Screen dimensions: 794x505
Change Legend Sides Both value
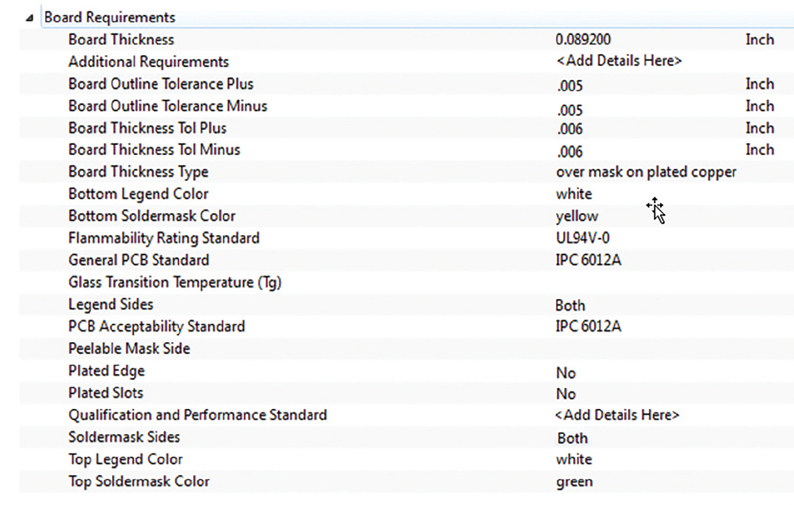[x=570, y=305]
